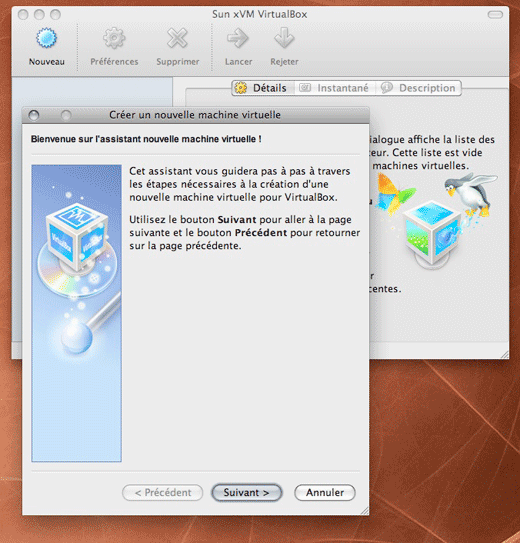Viewport: 520px width, 543px height.
Task: Click the VirtualBox window close button
Action: coord(23,15)
